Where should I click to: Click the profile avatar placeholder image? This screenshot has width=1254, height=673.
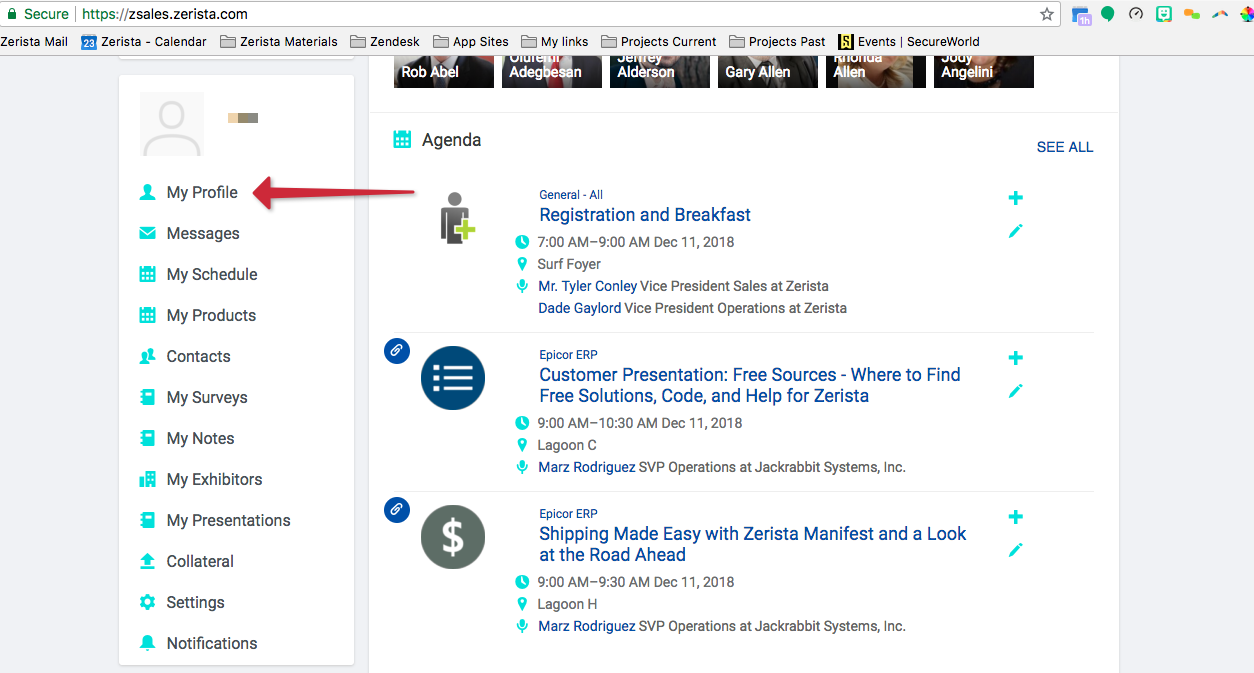172,124
